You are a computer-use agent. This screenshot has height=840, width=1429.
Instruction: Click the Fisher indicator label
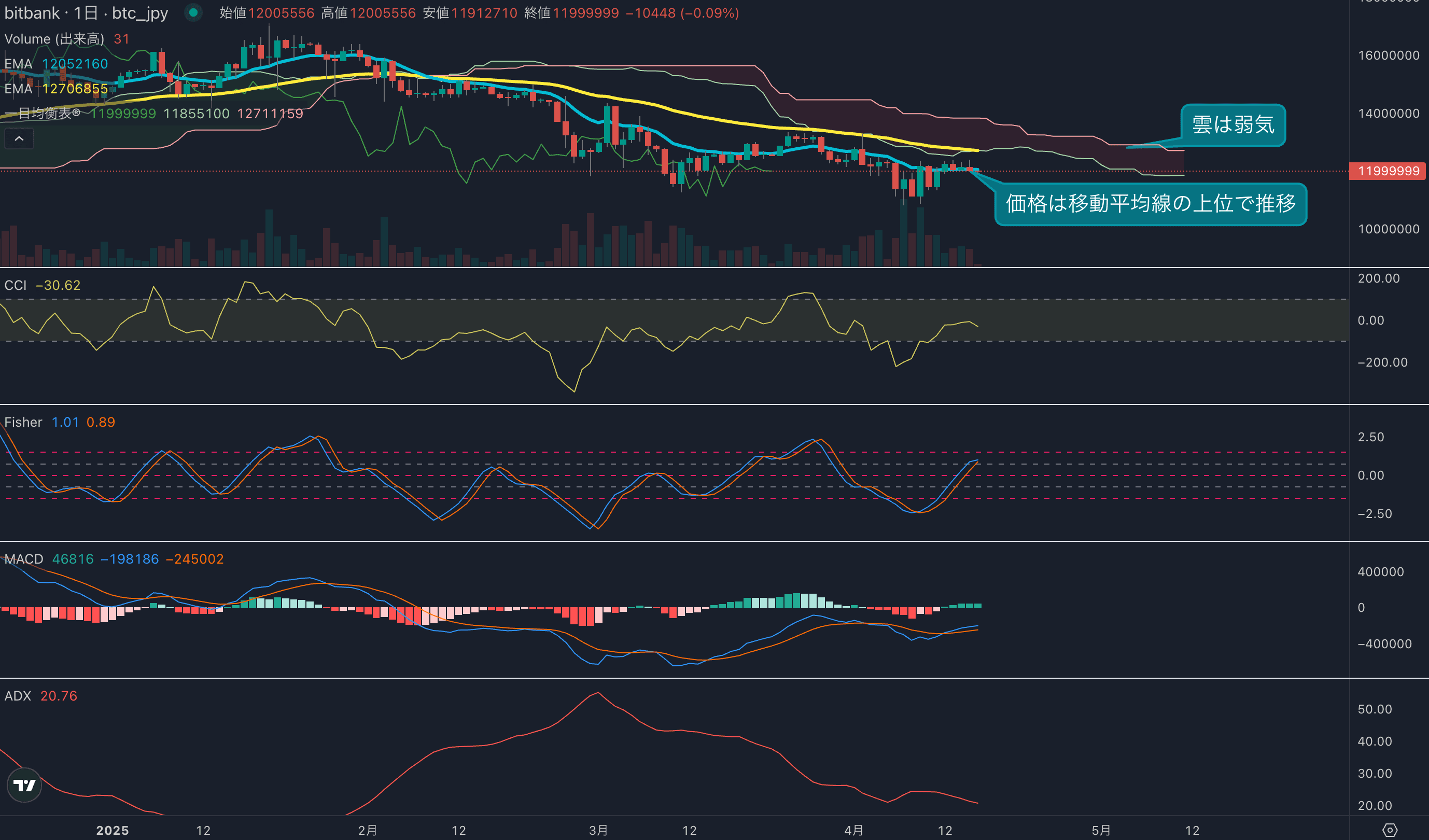(x=23, y=422)
